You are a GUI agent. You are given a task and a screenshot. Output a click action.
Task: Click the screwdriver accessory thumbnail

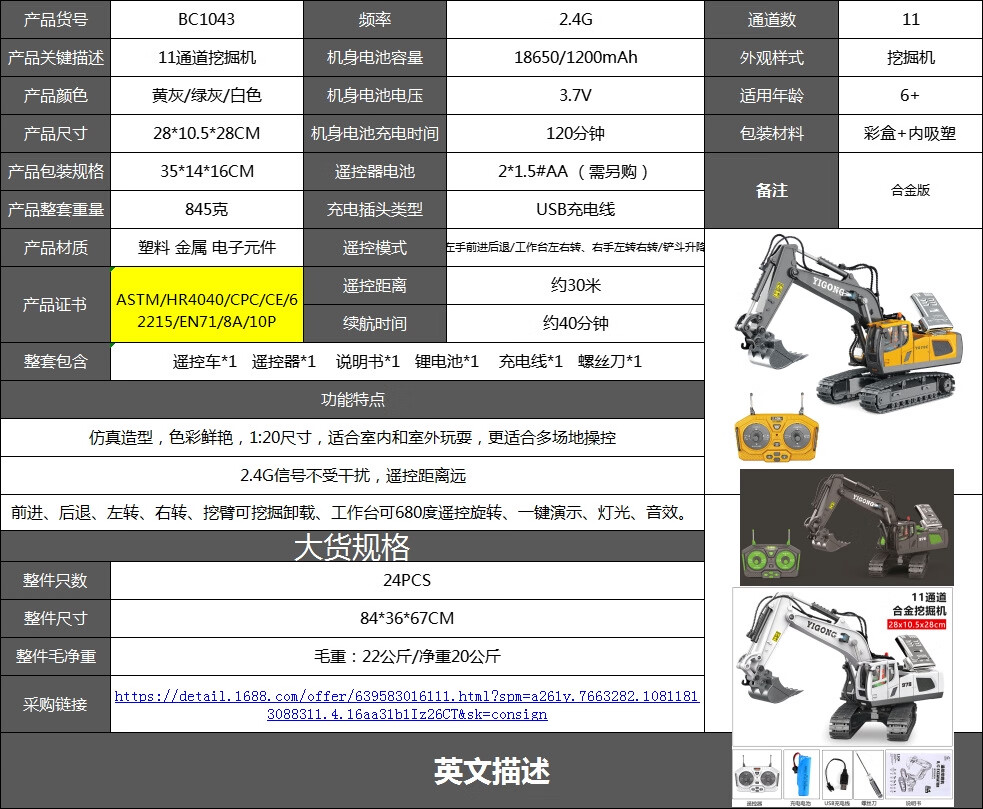[869, 776]
